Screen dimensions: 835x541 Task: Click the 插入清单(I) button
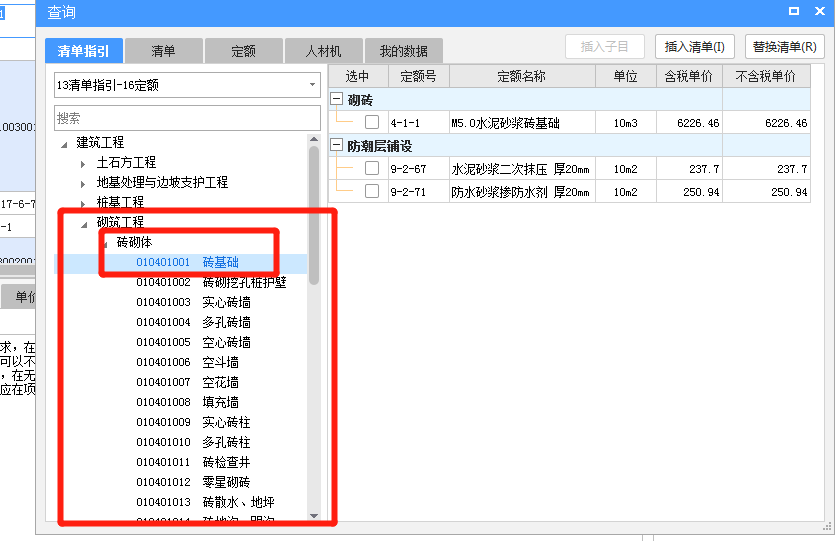[x=695, y=47]
